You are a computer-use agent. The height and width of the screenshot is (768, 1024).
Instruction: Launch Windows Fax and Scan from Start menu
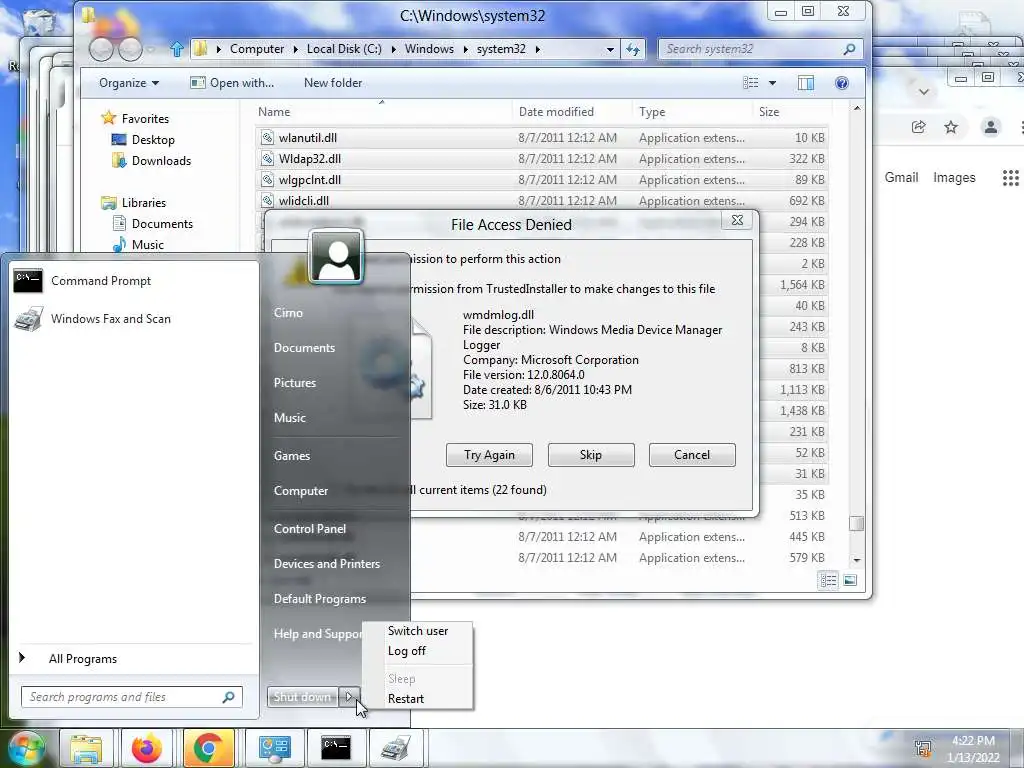pos(93,319)
